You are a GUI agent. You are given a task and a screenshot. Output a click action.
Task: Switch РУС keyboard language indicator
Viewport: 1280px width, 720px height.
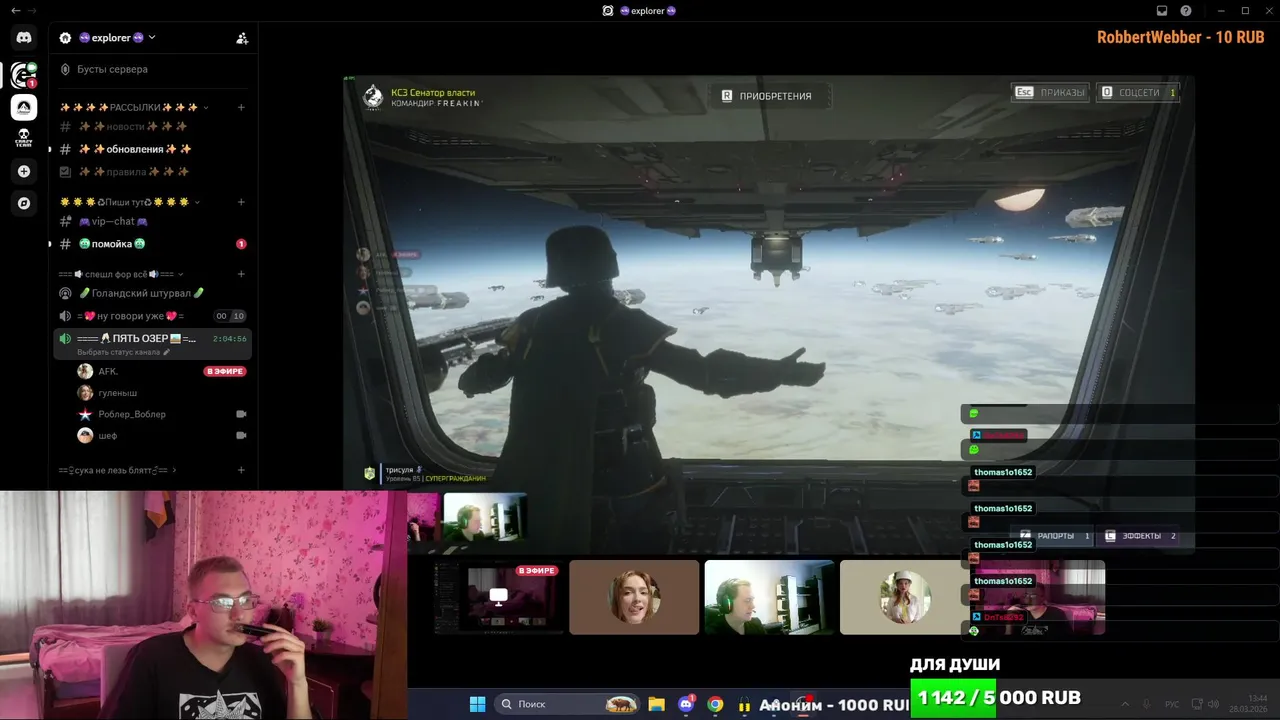(x=1172, y=704)
